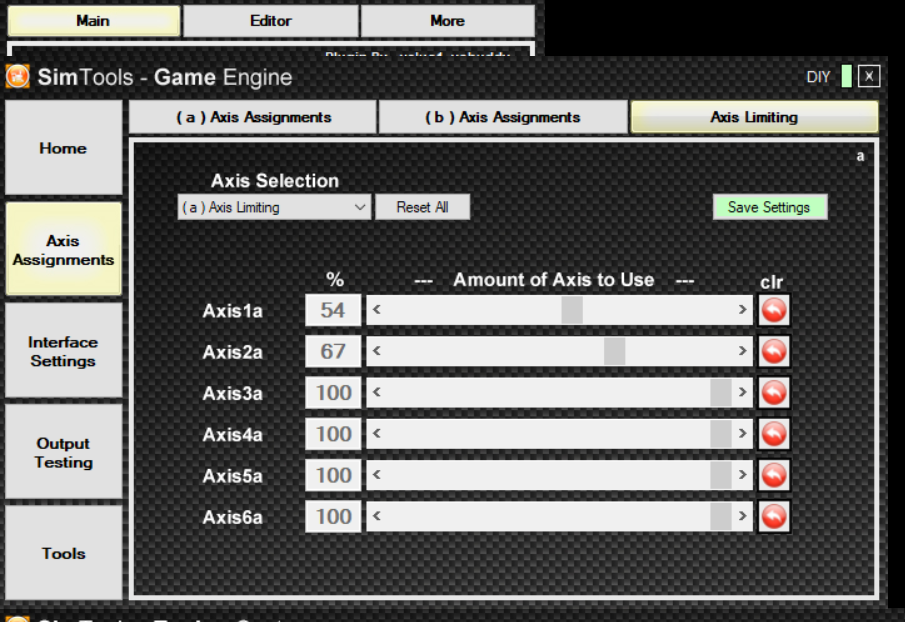Image resolution: width=905 pixels, height=622 pixels.
Task: Open Interface Settings section
Action: click(63, 351)
